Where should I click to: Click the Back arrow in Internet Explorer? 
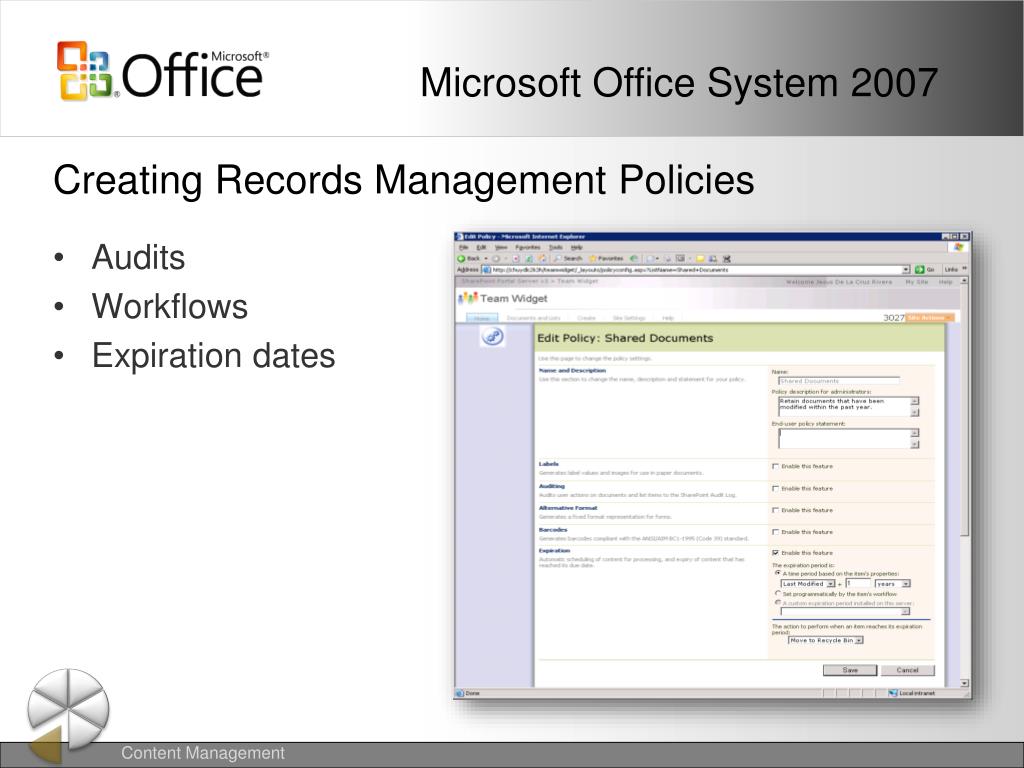click(461, 258)
